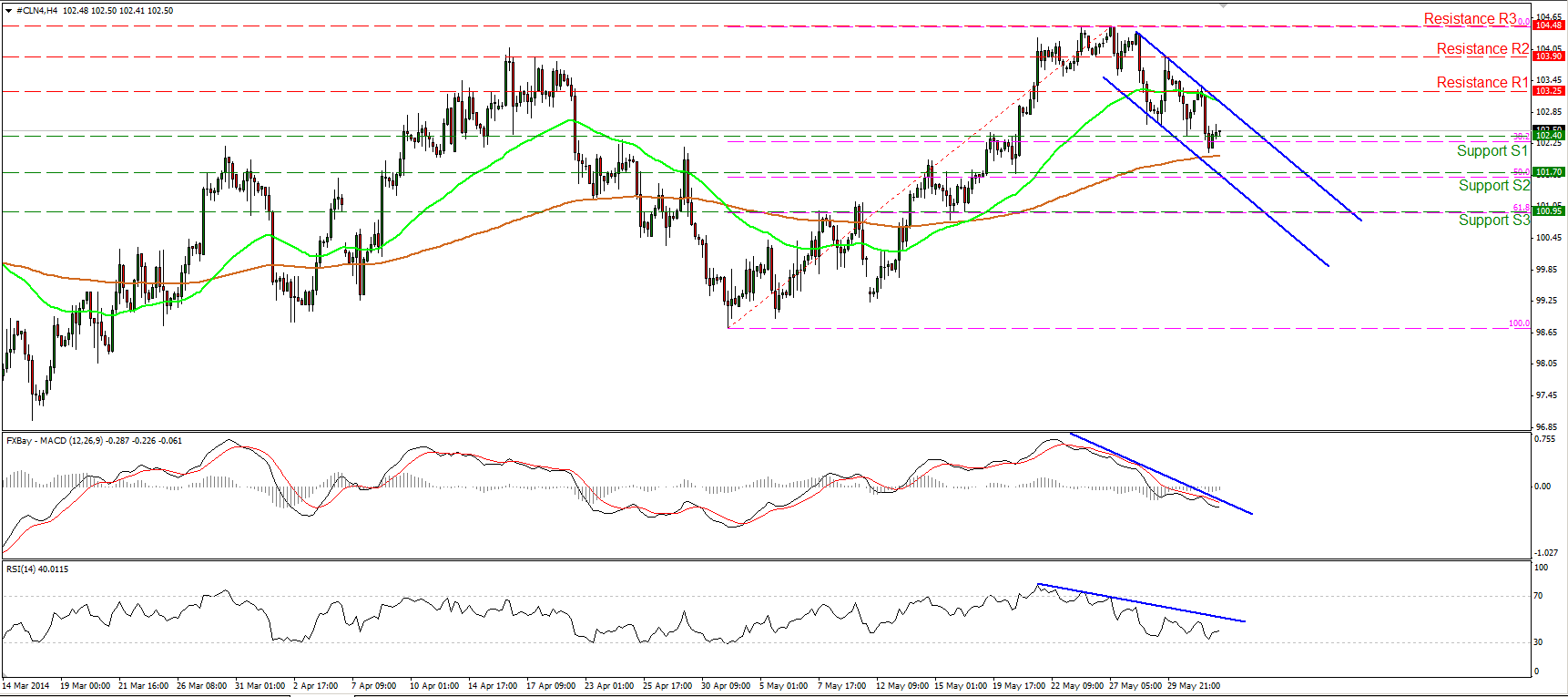Click the Fibonacci 100.0 level label
1568x697 pixels.
[1519, 323]
